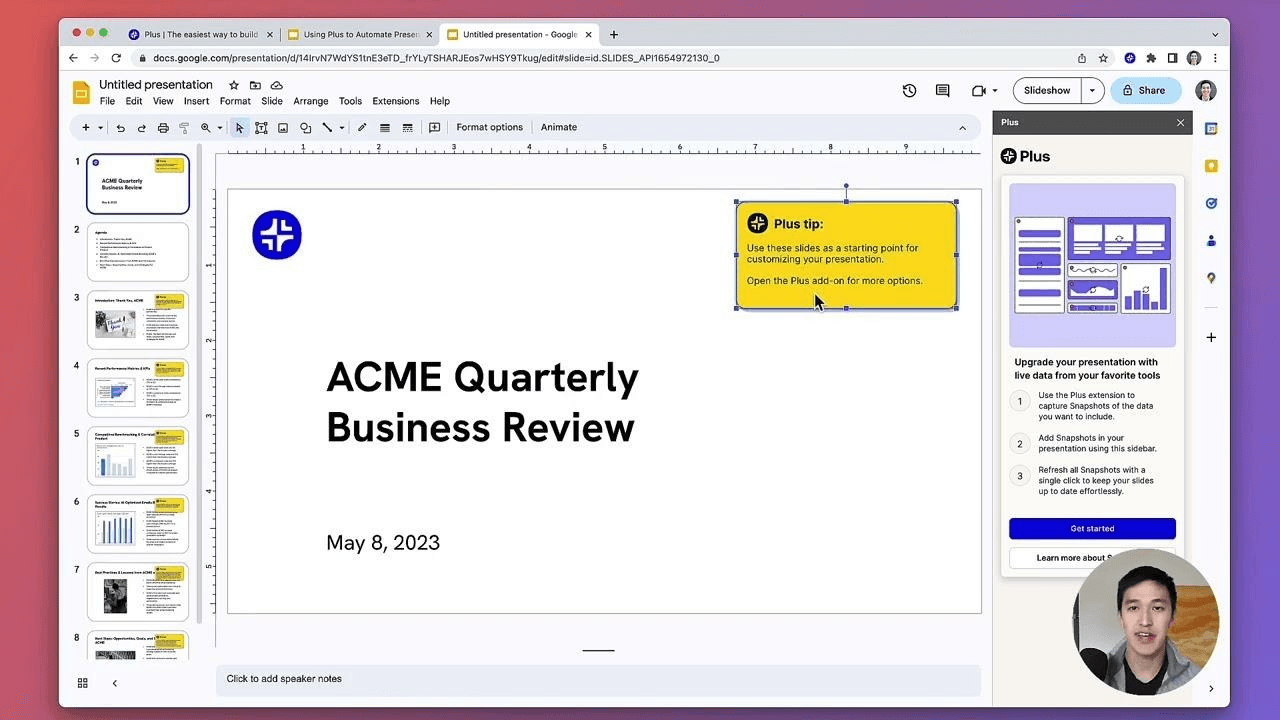Open the Slideshow options dropdown arrow
Viewport: 1280px width, 720px height.
pos(1092,91)
